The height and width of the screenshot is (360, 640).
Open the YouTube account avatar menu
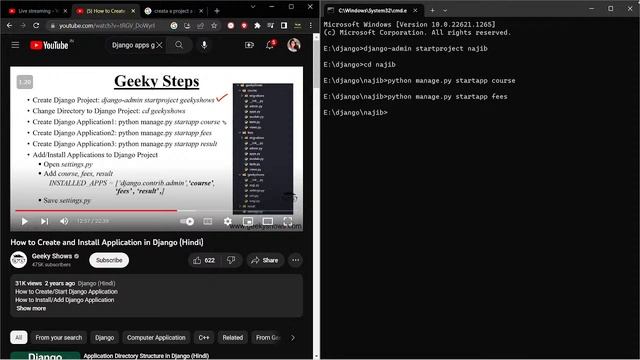pyautogui.click(x=293, y=45)
